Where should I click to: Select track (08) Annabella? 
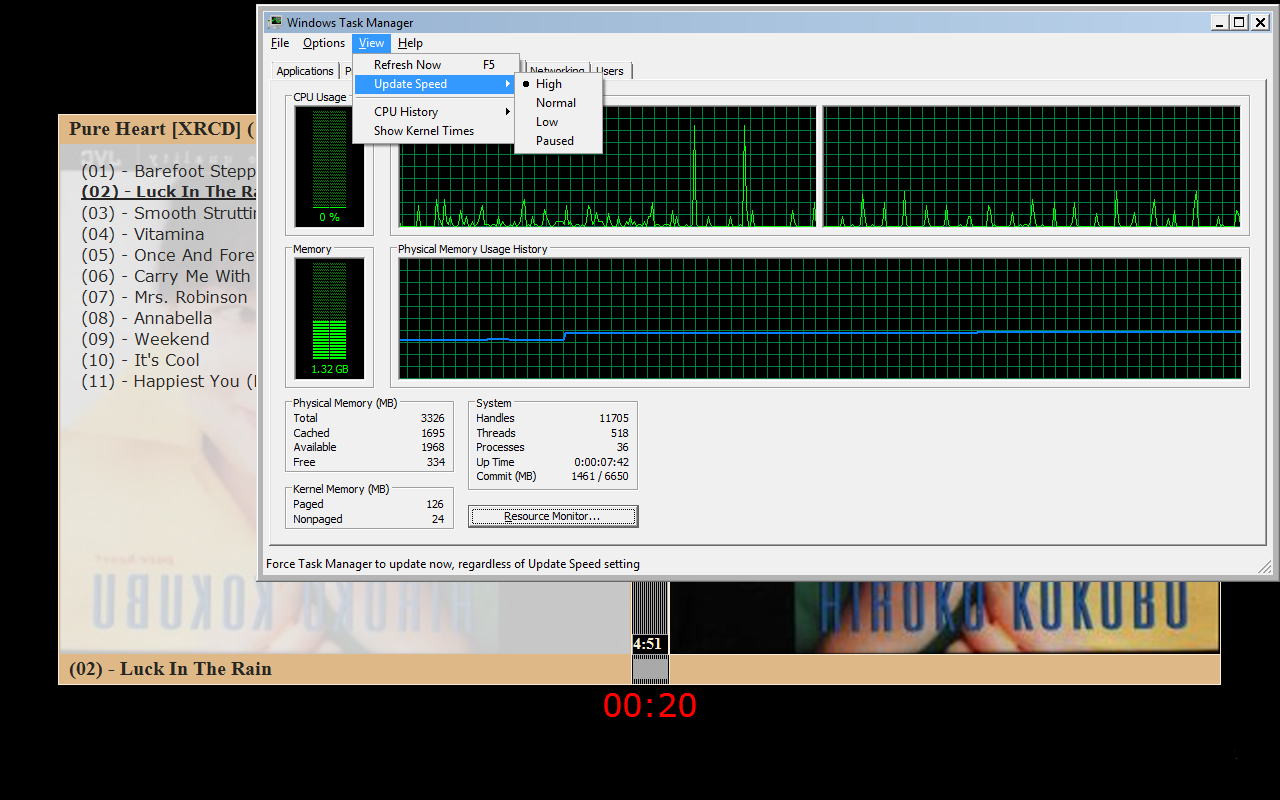tap(147, 318)
